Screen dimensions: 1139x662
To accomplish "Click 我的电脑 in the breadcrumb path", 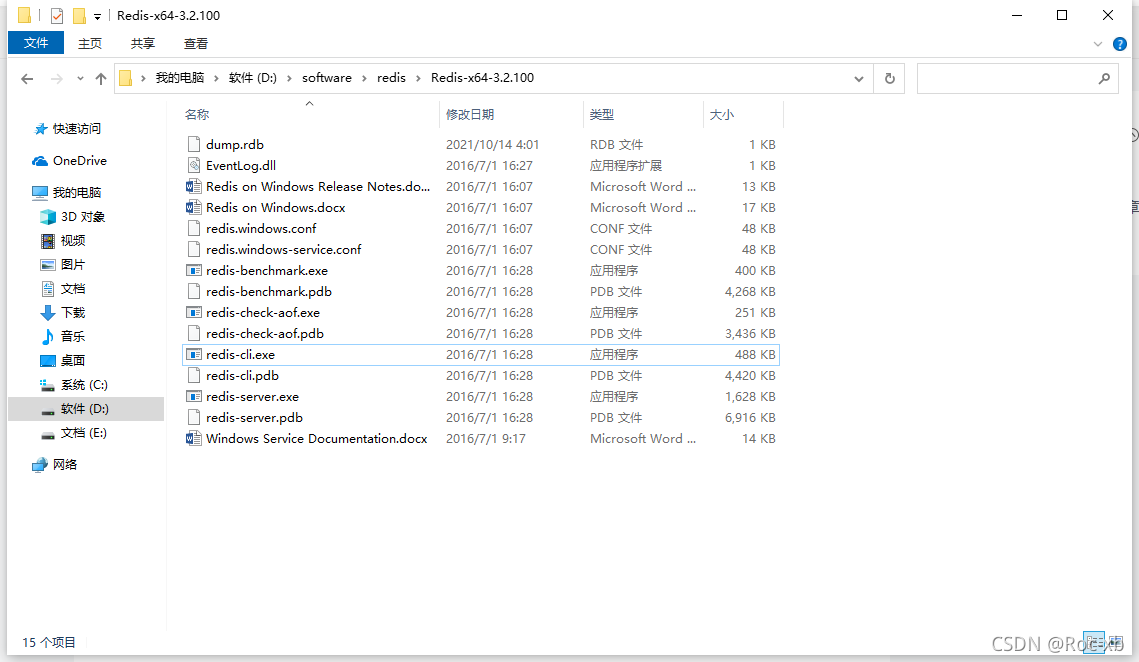I will coord(179,78).
